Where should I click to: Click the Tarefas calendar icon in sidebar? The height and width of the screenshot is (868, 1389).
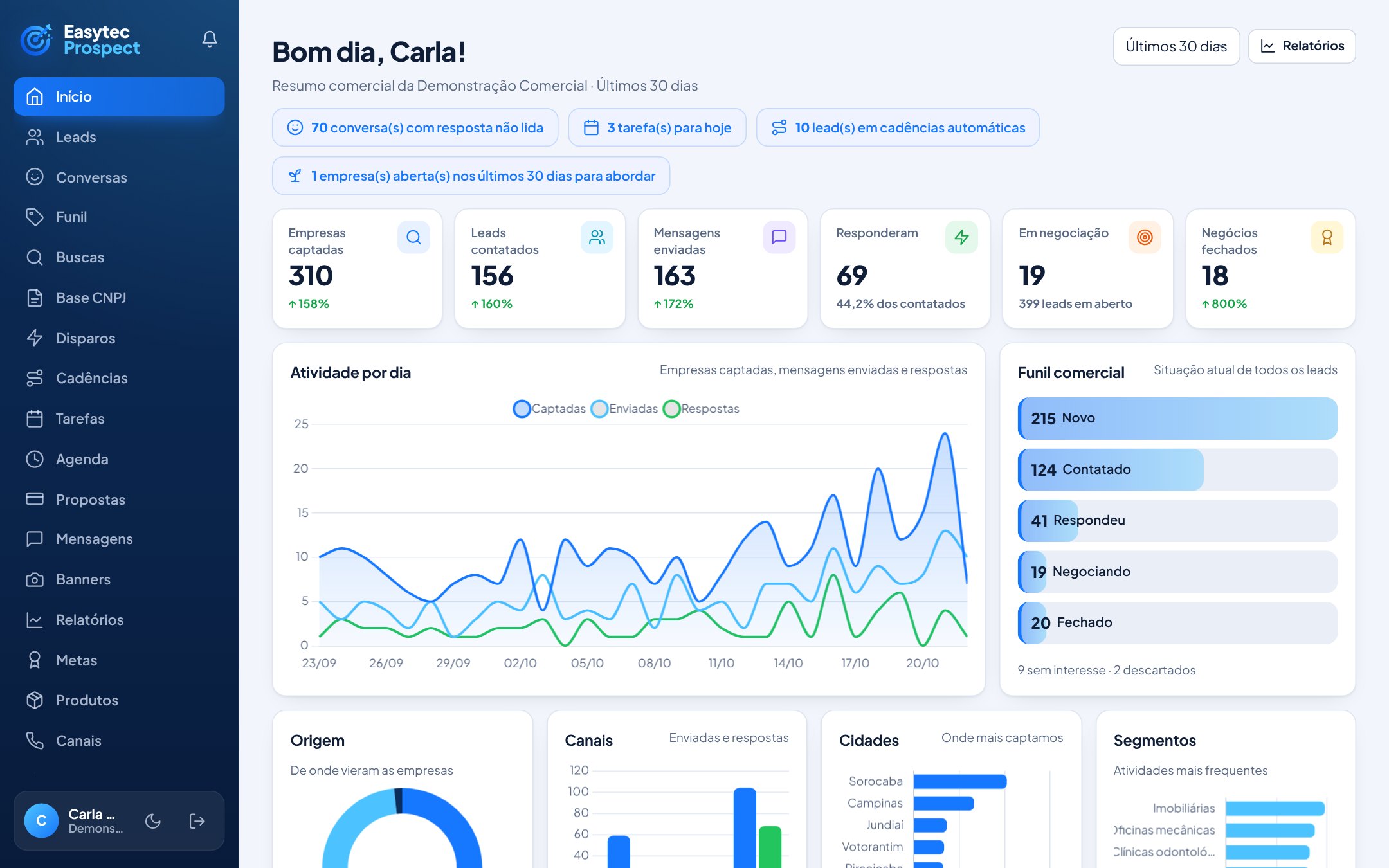(35, 419)
